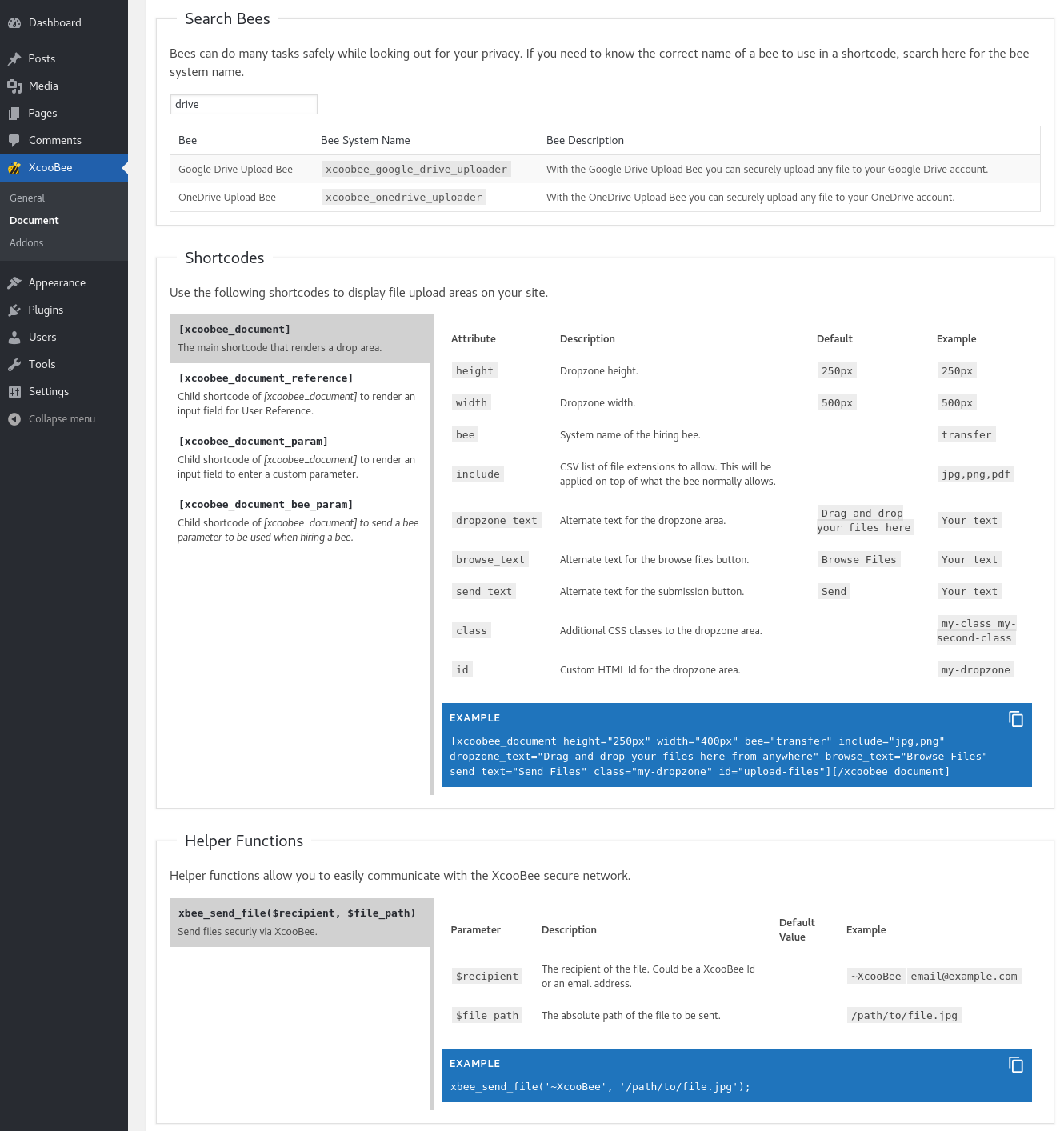
Task: Click the 'my-class my-second-class' example value
Action: click(x=976, y=630)
